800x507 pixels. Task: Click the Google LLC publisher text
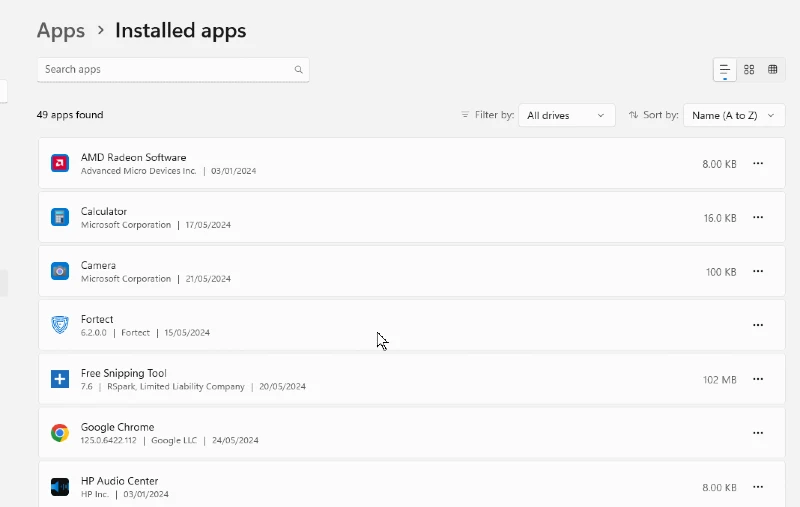(x=174, y=440)
